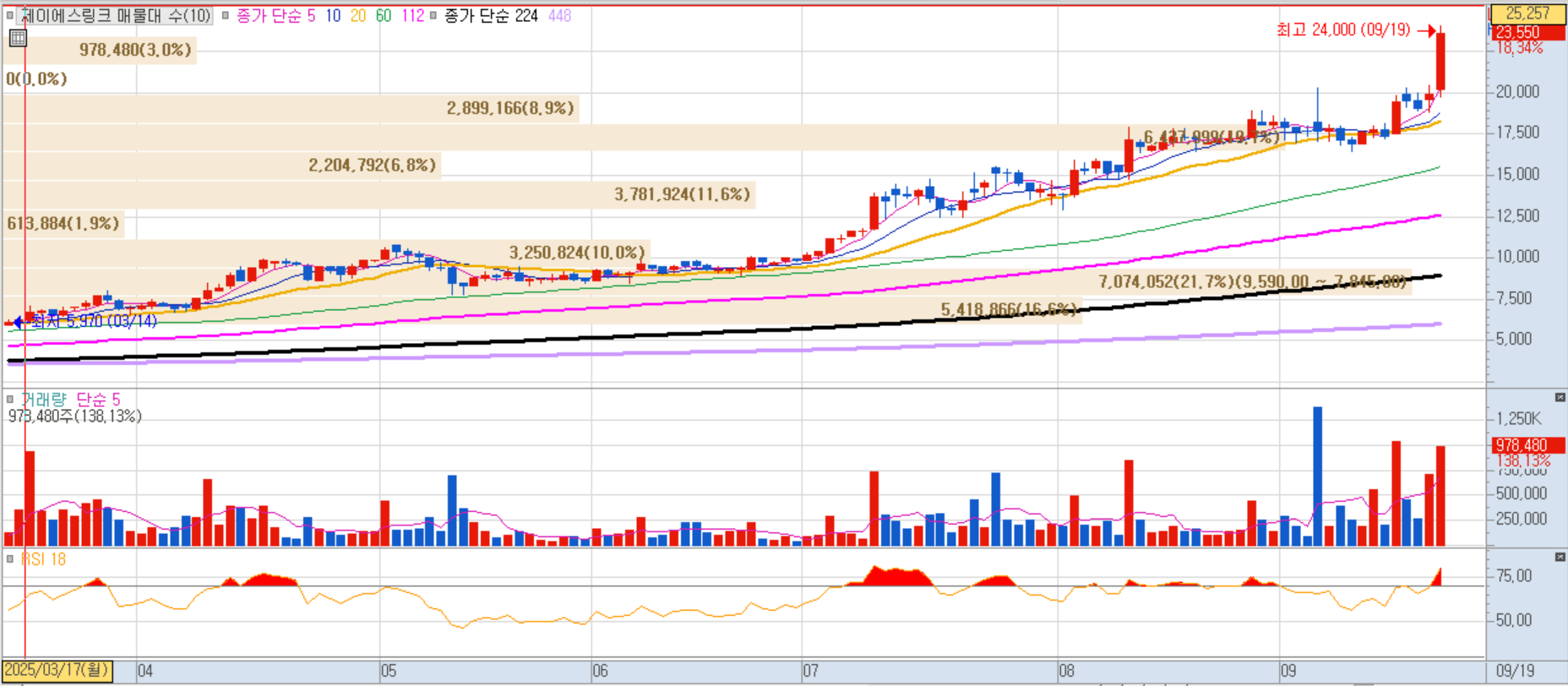Click the magenta 112 moving average label

point(413,15)
